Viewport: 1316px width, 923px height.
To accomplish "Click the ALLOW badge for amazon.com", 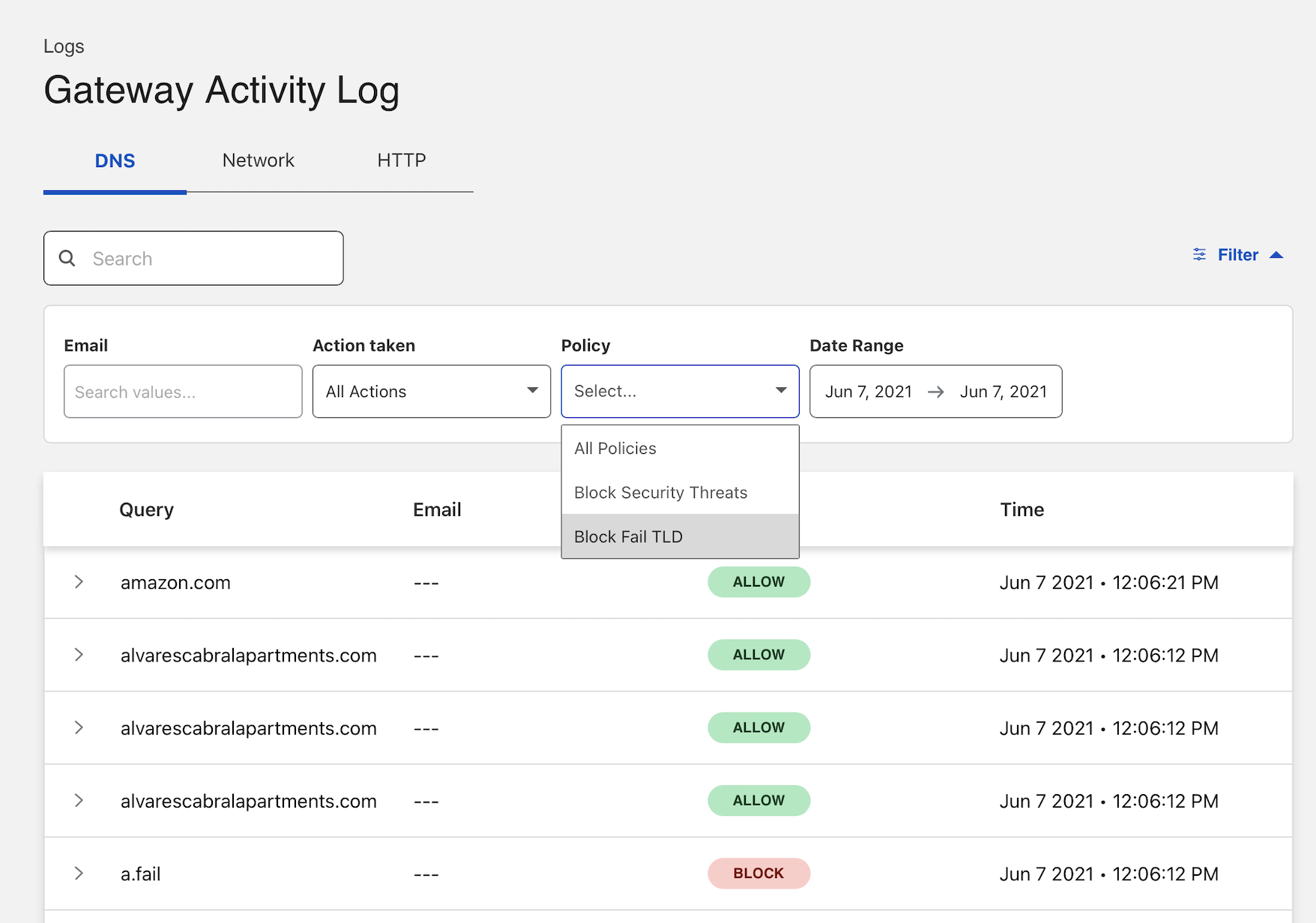I will (x=758, y=582).
